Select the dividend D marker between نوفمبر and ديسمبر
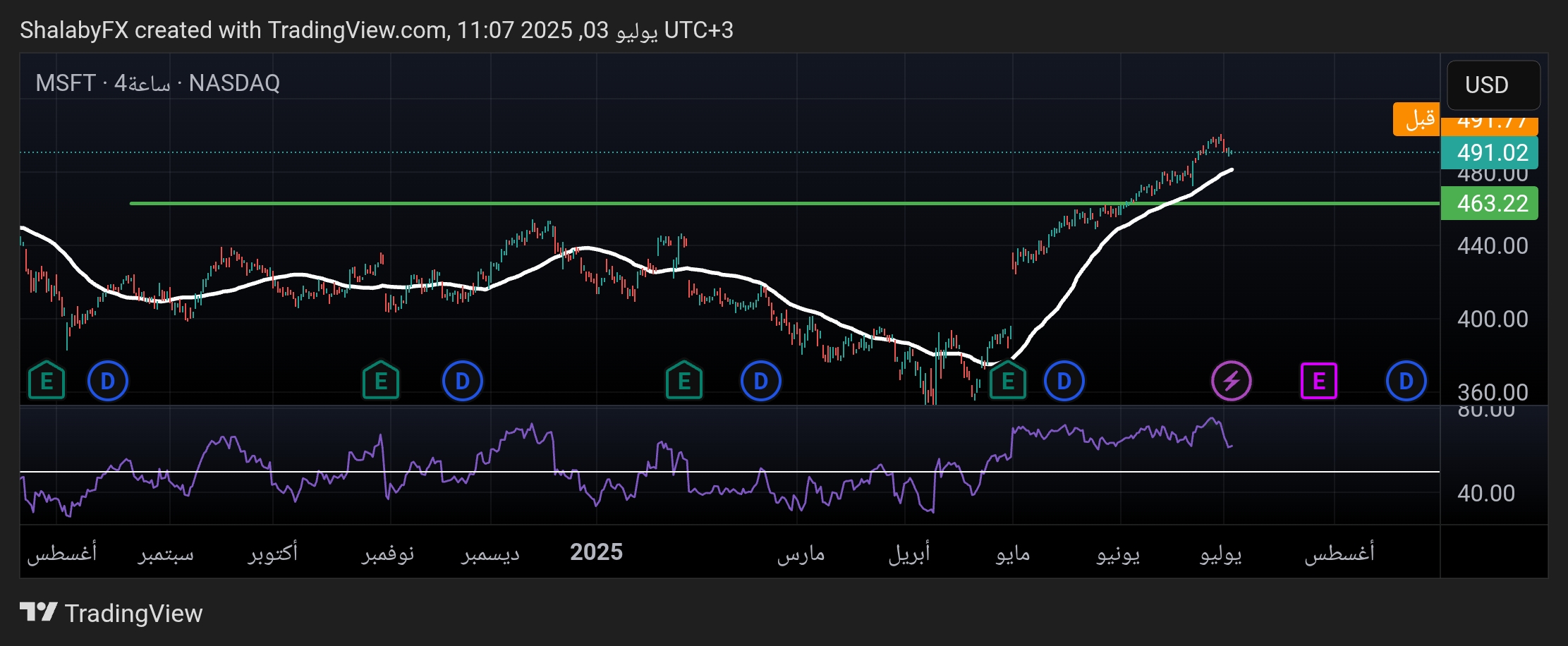 click(462, 381)
